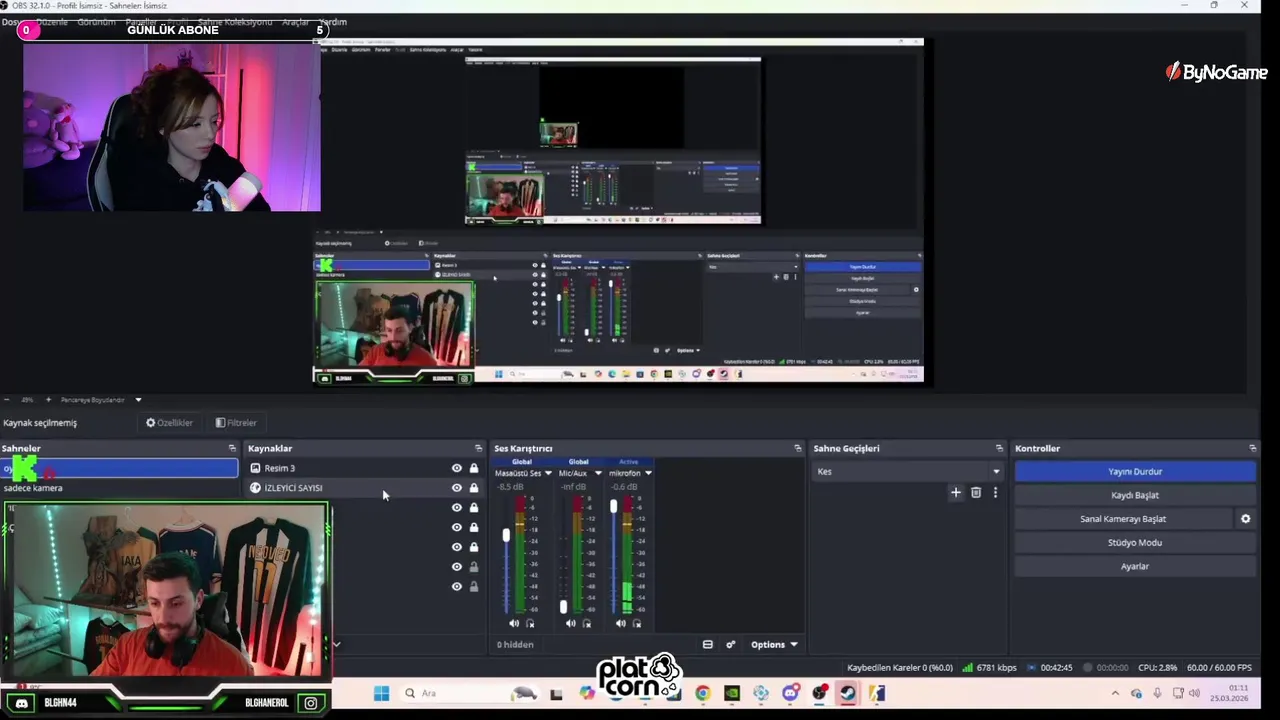Open Özellikler (properties) with gear icon
This screenshot has width=1280, height=720.
point(170,423)
